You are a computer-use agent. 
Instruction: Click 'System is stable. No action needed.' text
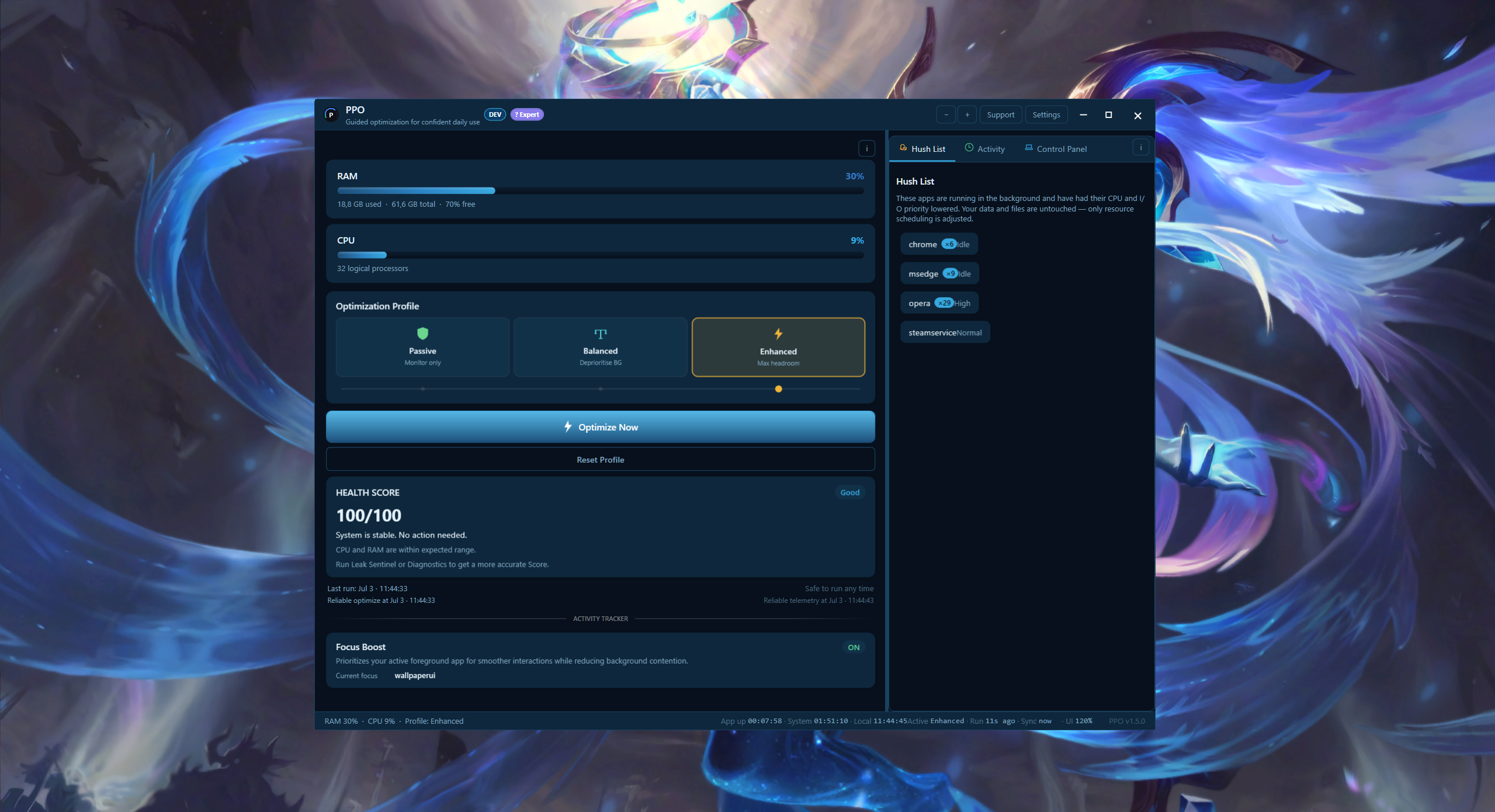pos(401,535)
